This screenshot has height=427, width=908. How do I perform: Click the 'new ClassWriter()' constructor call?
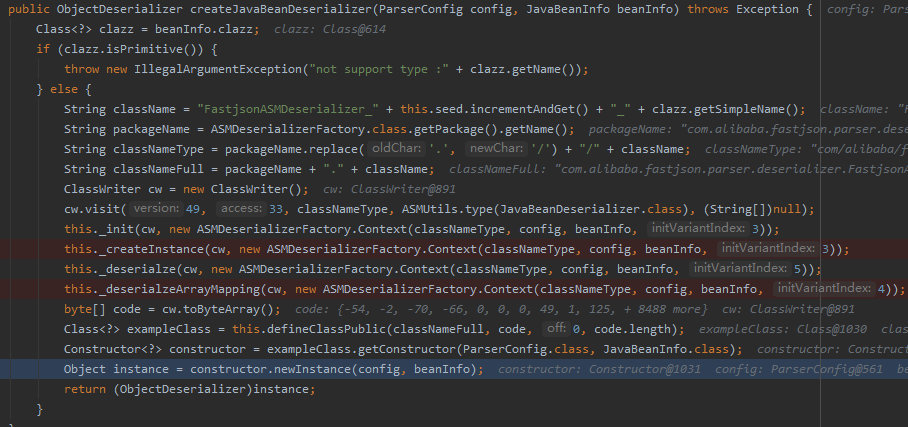[241, 189]
